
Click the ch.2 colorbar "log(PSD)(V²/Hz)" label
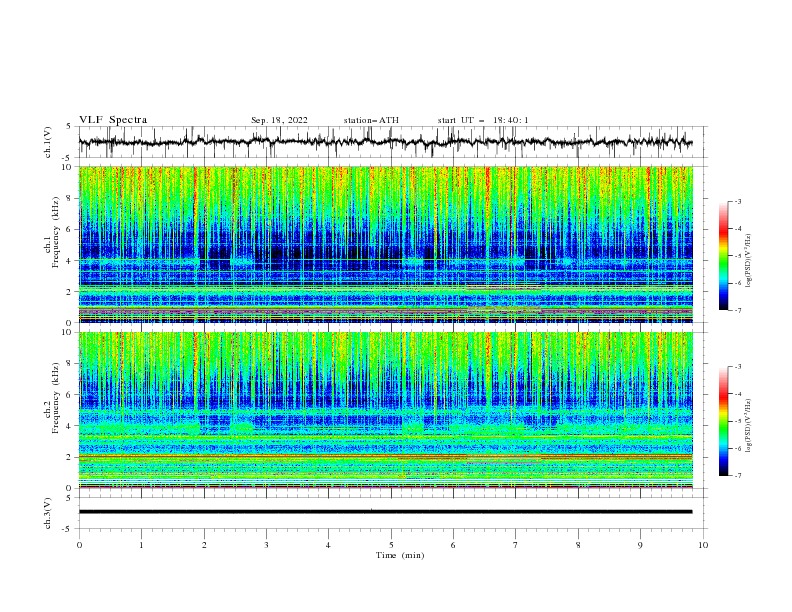point(749,426)
